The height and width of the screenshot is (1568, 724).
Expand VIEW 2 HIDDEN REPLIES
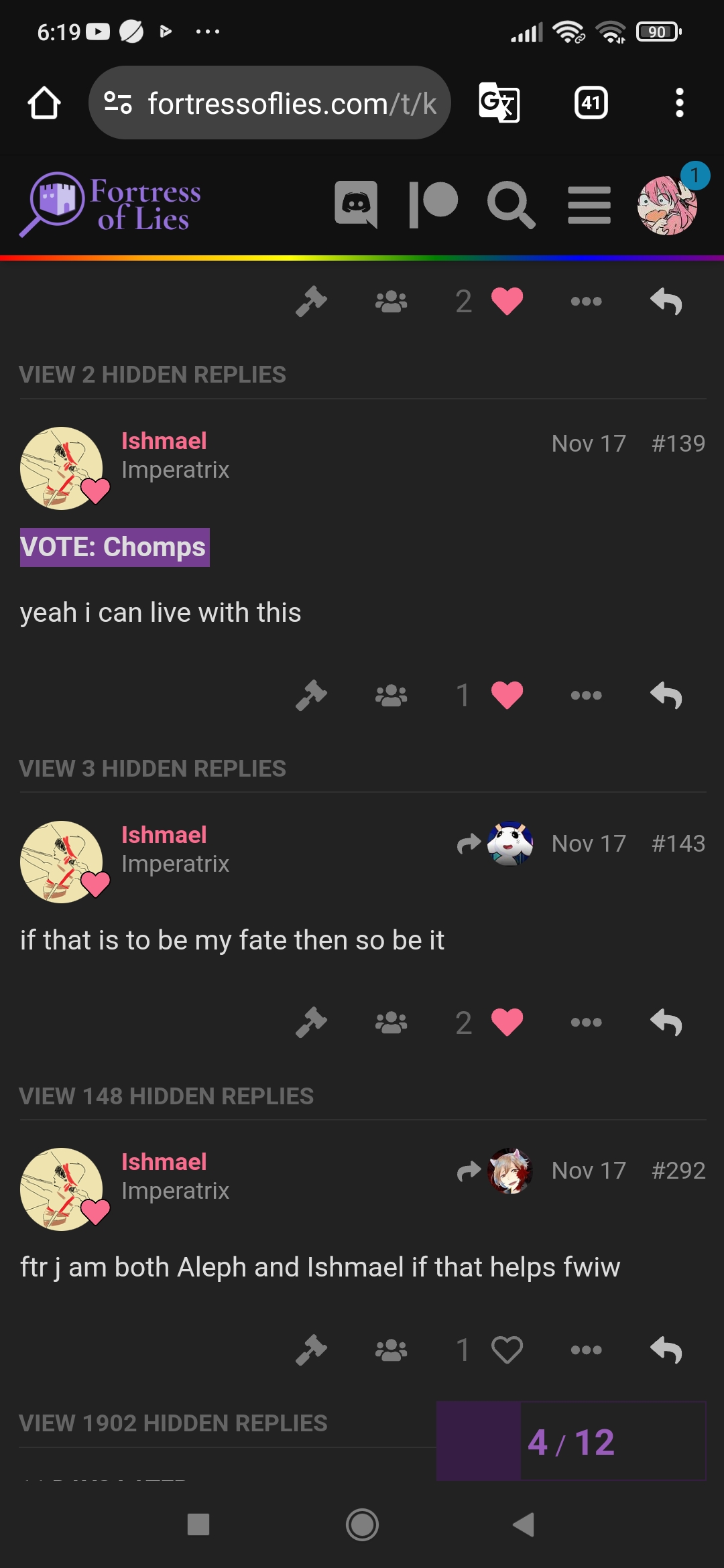tap(153, 375)
